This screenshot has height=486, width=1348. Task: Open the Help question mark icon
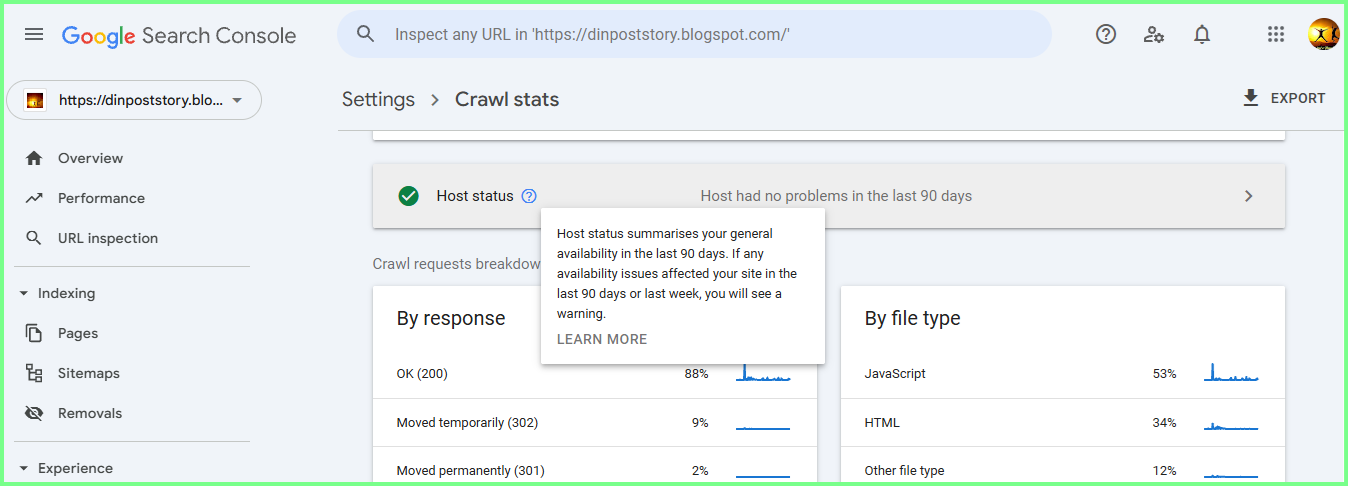click(1106, 34)
